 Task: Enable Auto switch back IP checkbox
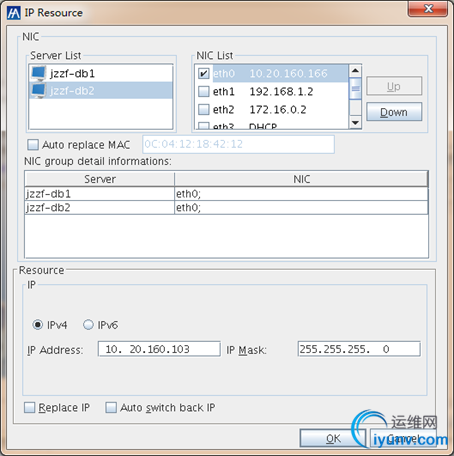(111, 407)
